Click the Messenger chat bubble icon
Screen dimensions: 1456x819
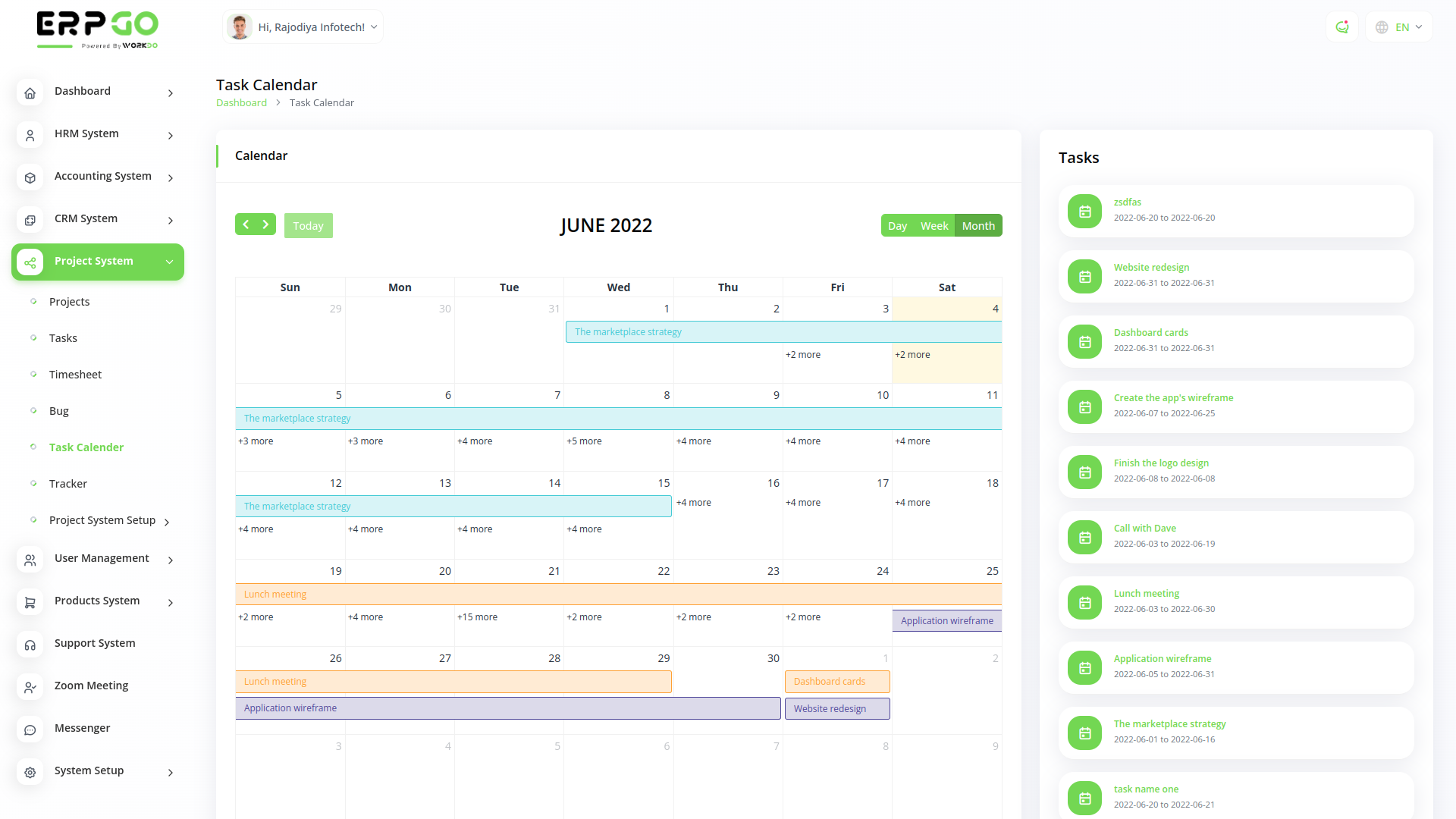pyautogui.click(x=30, y=730)
